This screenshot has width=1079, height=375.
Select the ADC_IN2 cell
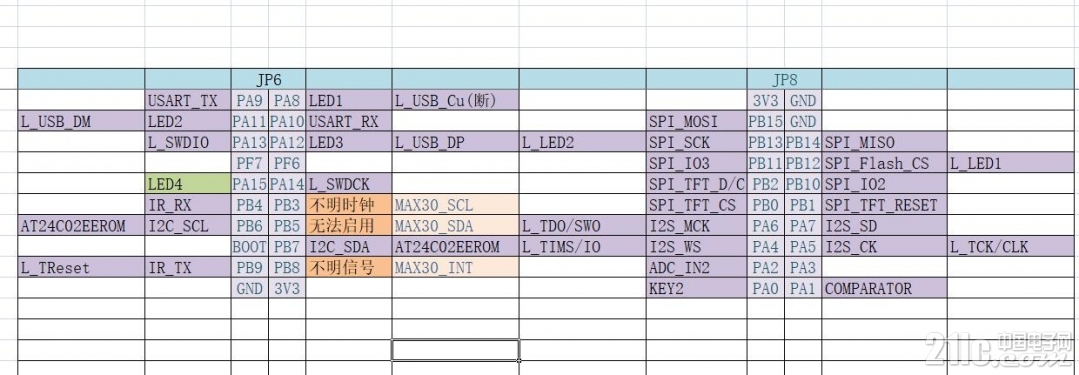[697, 267]
